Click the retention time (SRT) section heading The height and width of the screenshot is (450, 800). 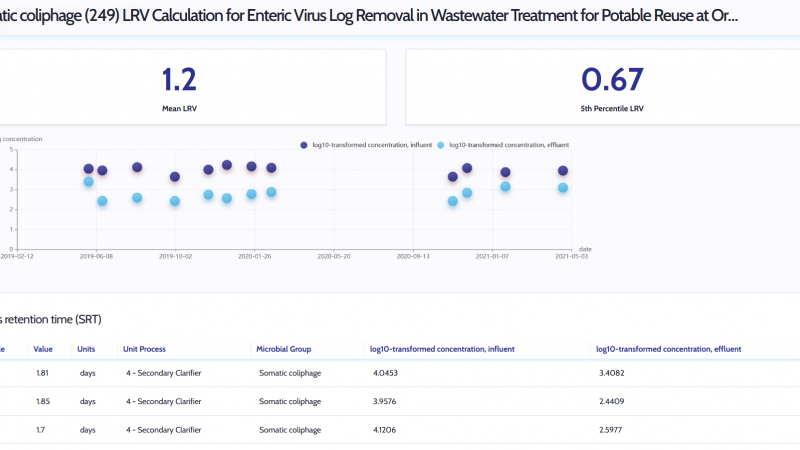pyautogui.click(x=51, y=319)
